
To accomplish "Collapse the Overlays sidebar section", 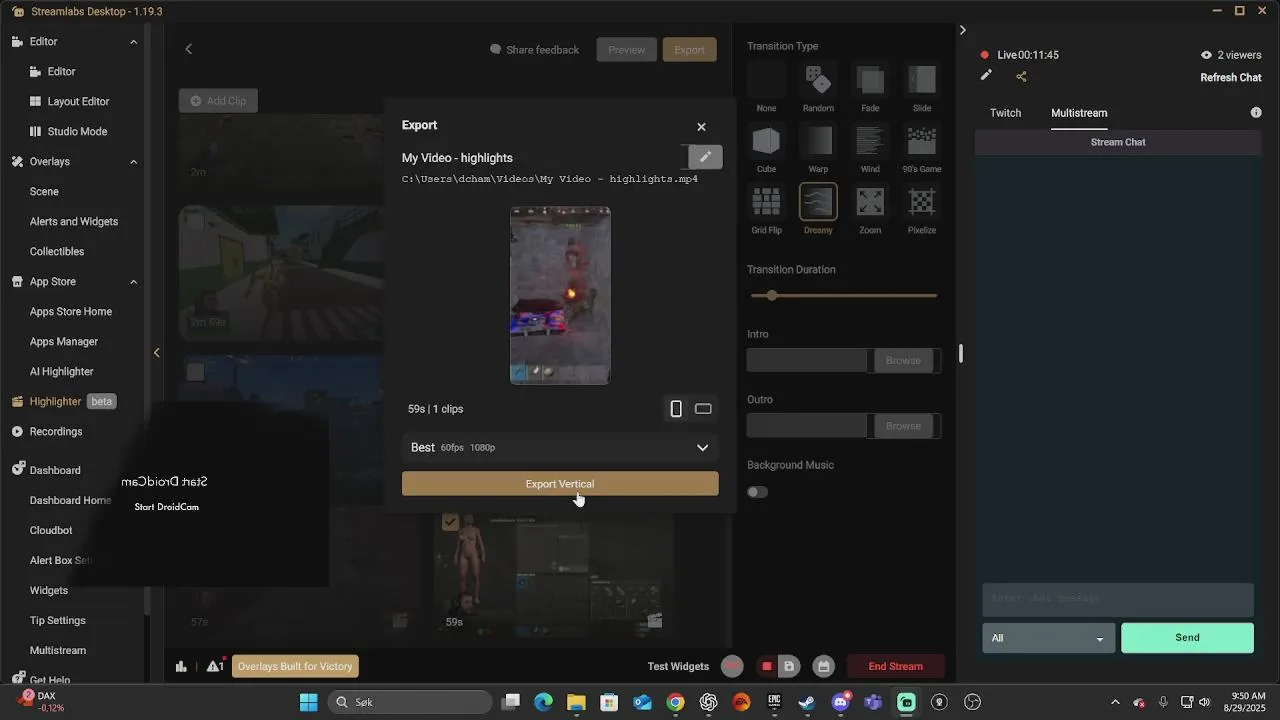I will click(x=134, y=162).
